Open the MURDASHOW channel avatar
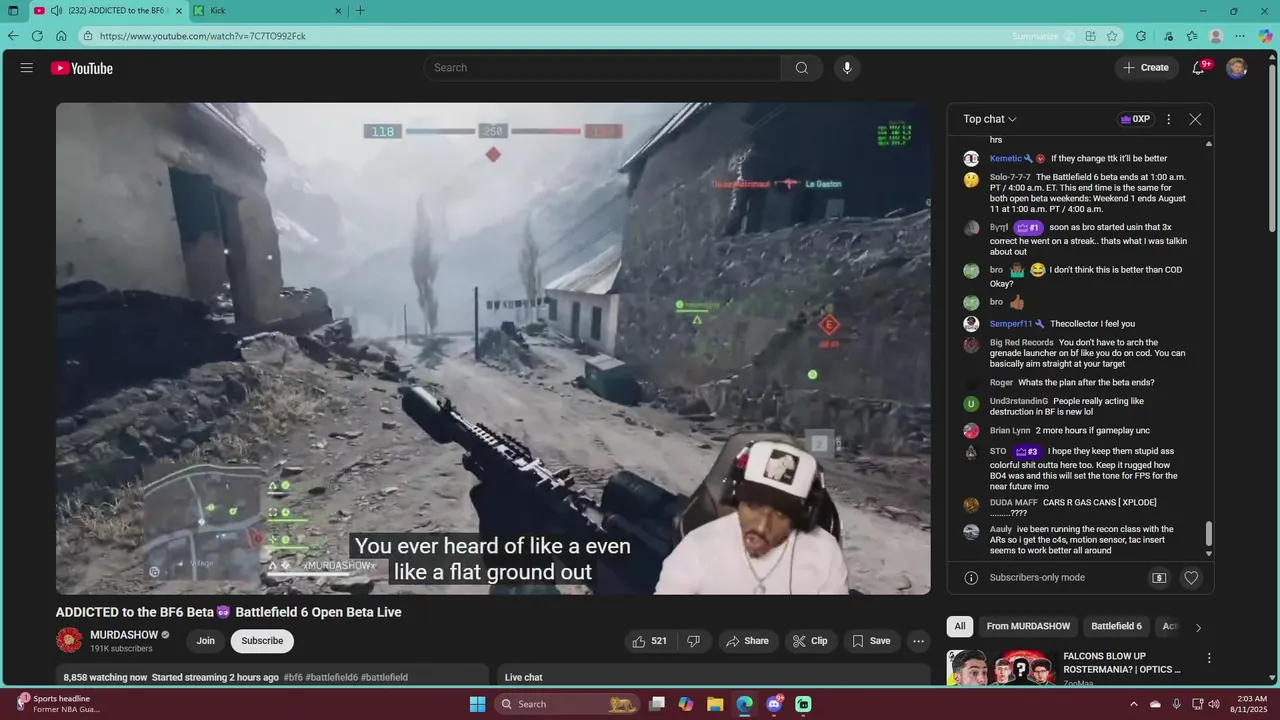 tap(69, 641)
